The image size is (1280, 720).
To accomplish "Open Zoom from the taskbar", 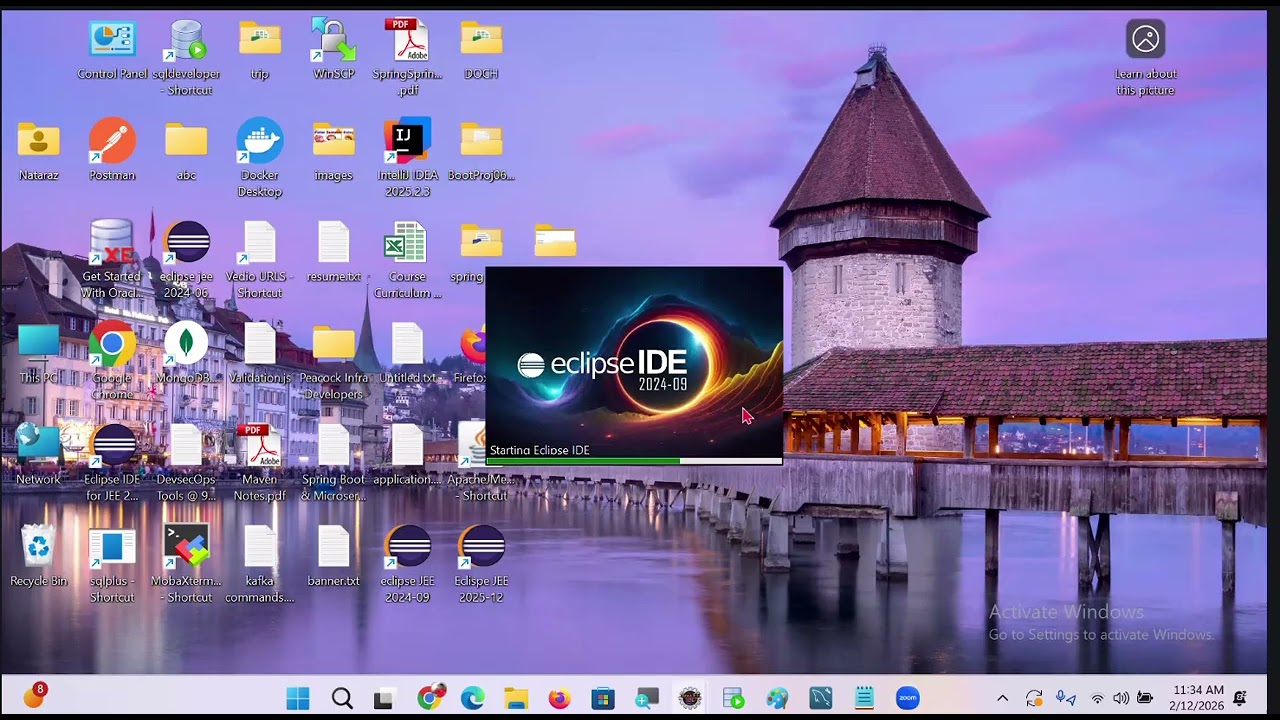I will pos(908,698).
